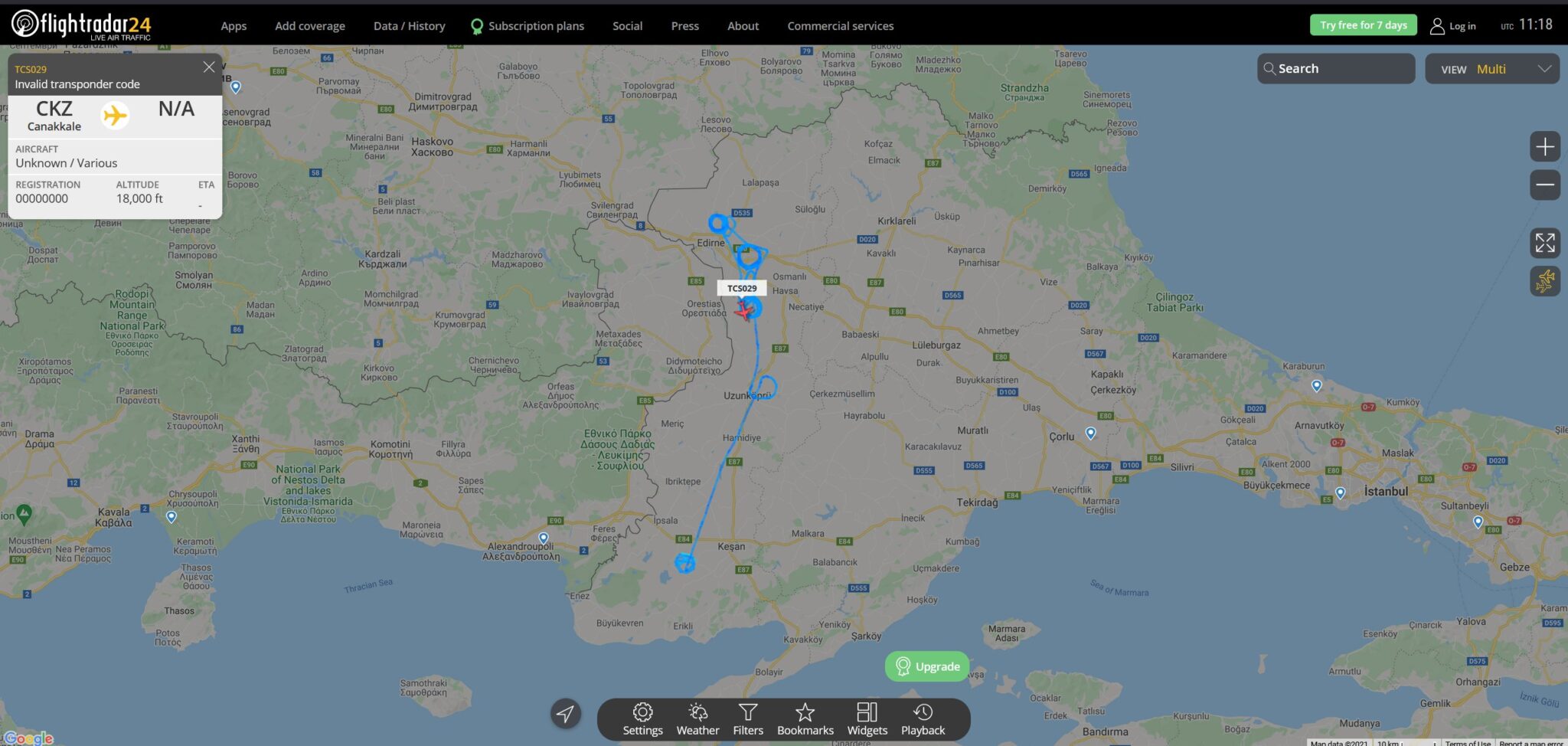Open the Data / History menu

click(x=409, y=26)
